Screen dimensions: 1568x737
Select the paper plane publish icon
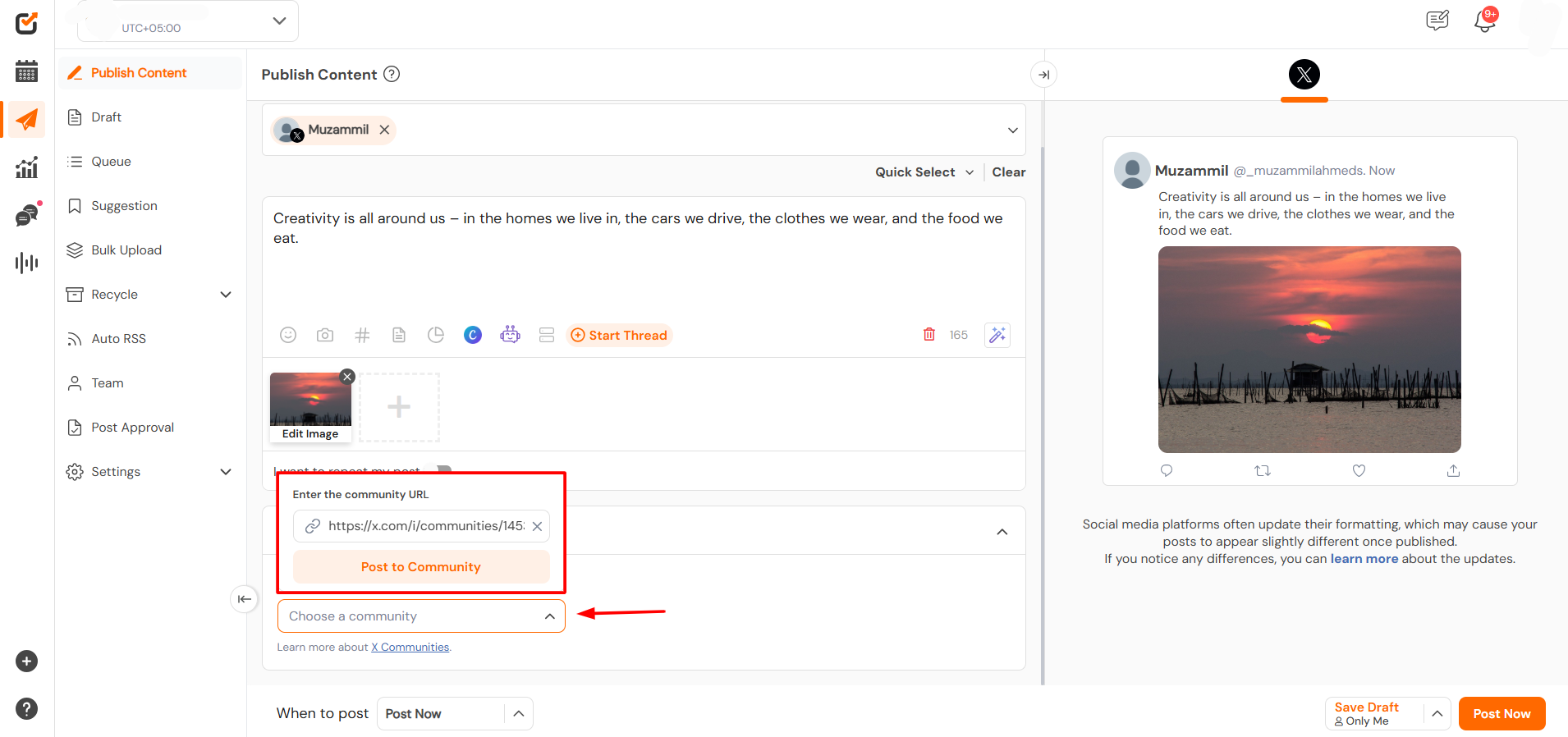click(x=26, y=120)
